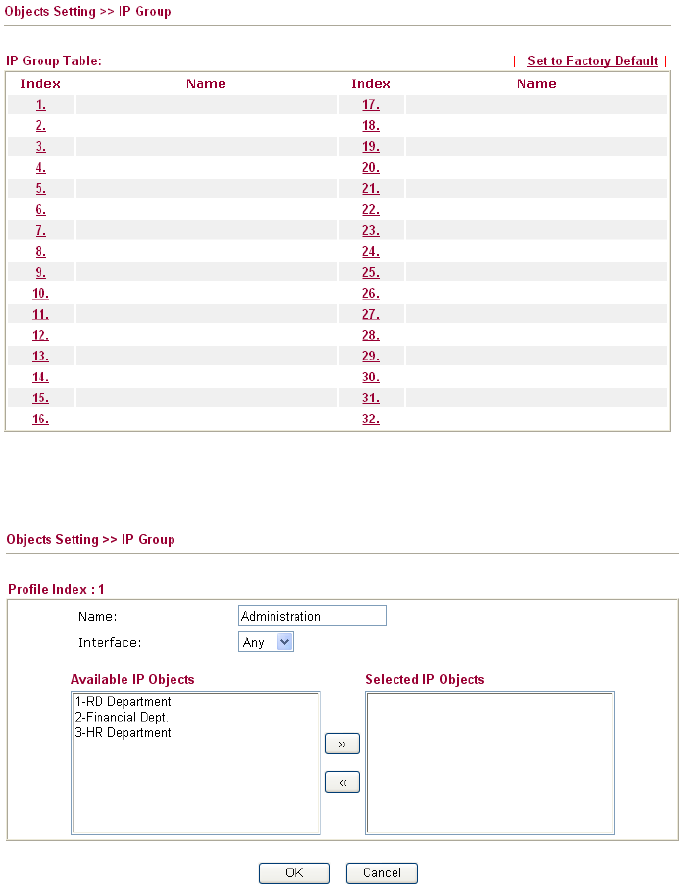Select 2-Financial Dept. list entry
This screenshot has width=690, height=893.
tap(121, 717)
